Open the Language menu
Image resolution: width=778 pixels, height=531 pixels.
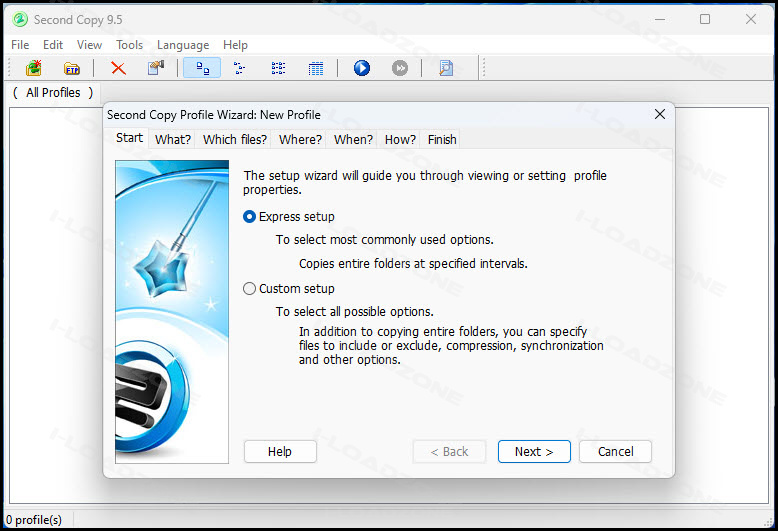pos(183,45)
